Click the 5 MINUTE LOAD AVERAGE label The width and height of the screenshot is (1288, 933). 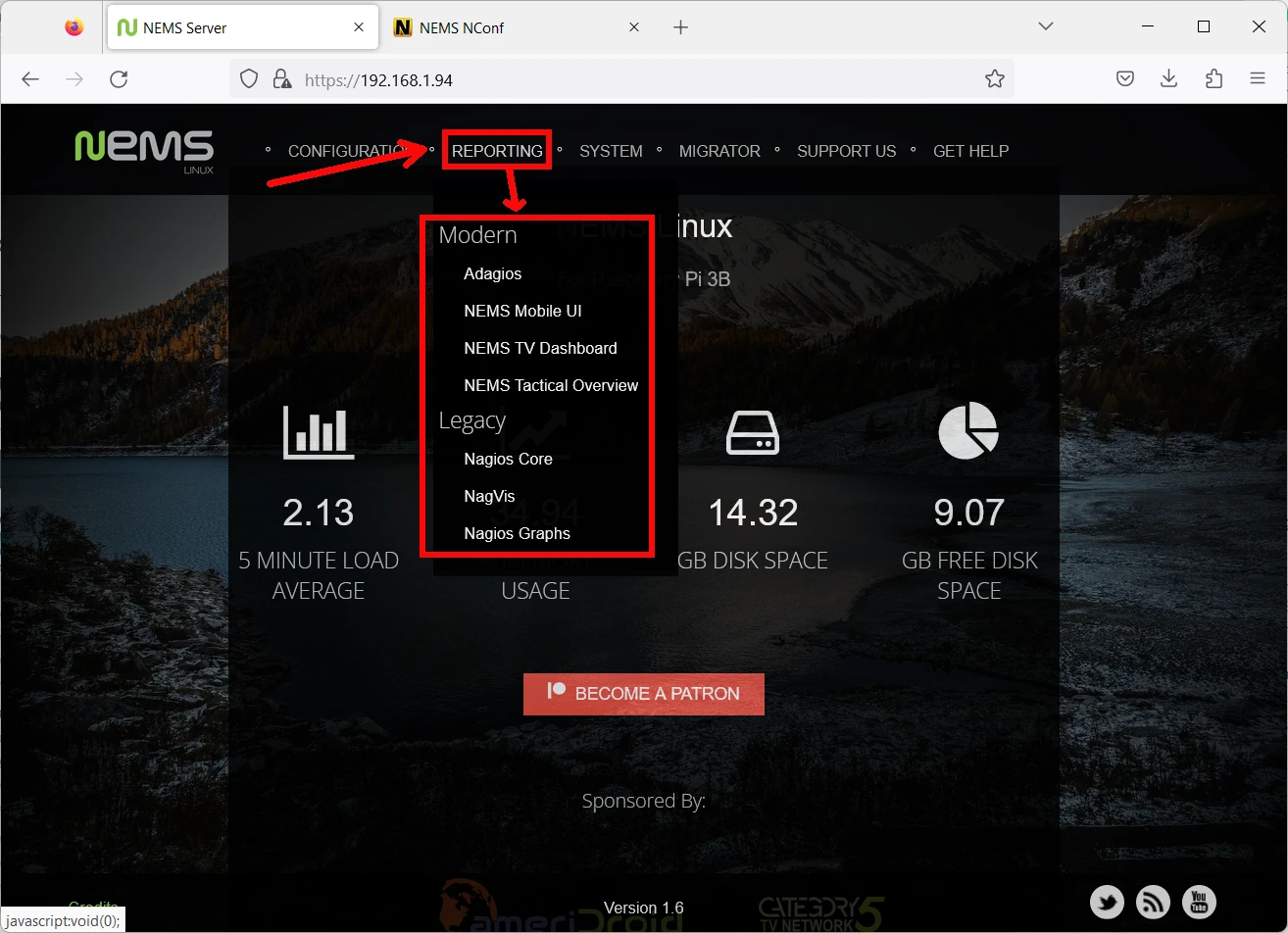point(319,575)
